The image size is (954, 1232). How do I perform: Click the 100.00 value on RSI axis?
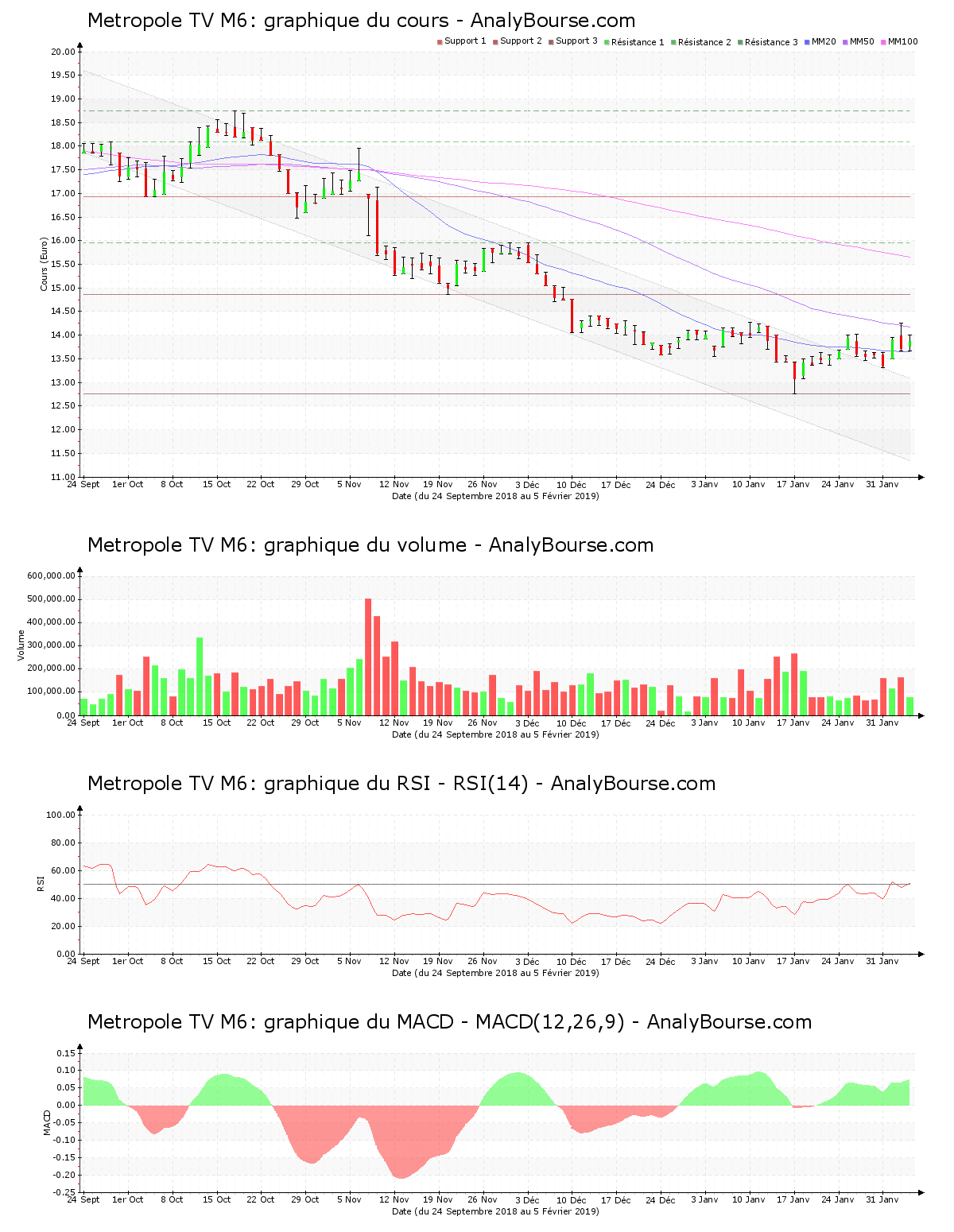(60, 816)
